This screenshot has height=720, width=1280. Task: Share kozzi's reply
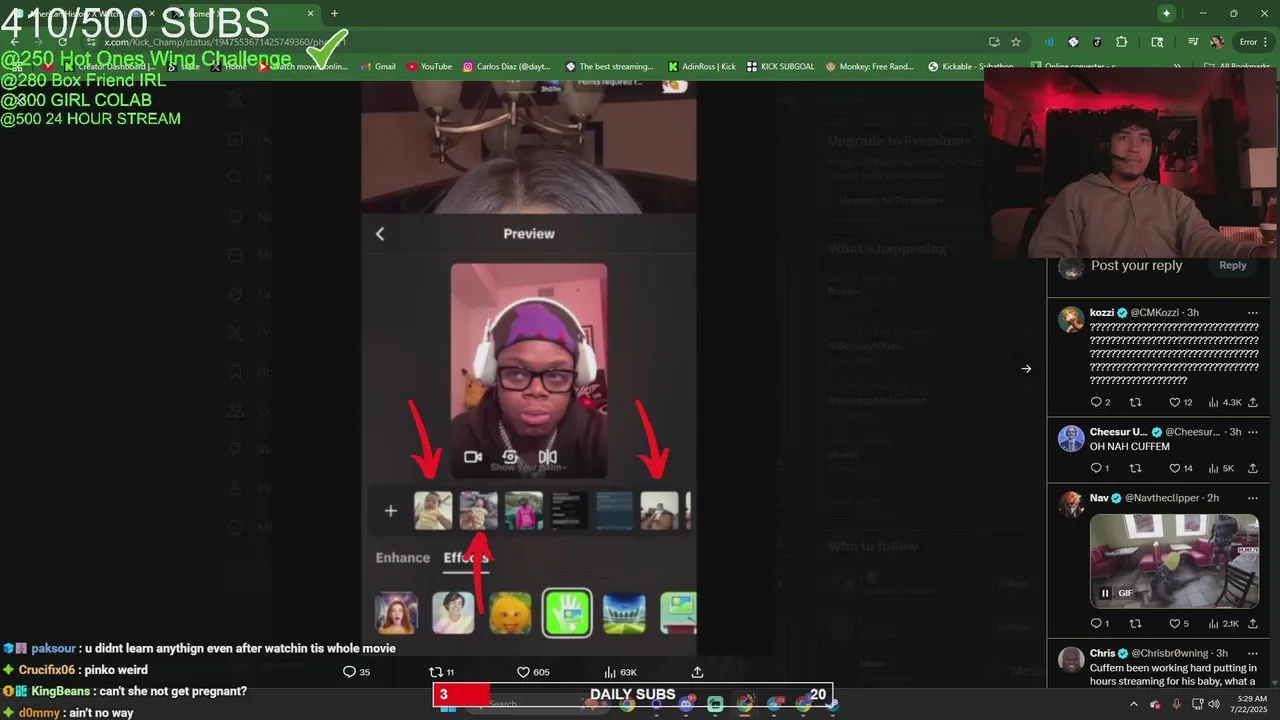click(1252, 402)
